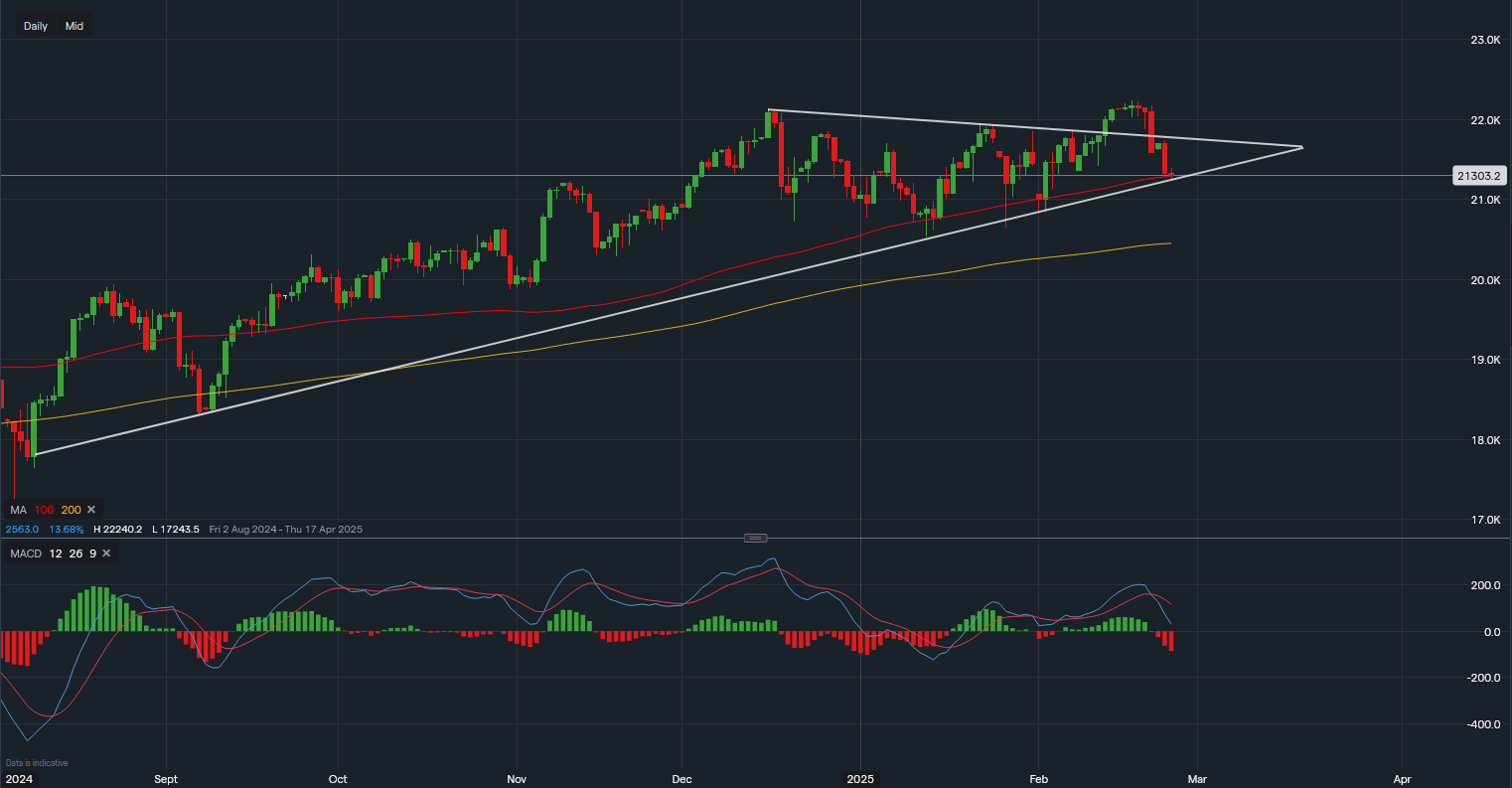Click the Apr label on the time axis
The width and height of the screenshot is (1512, 788).
1403,780
